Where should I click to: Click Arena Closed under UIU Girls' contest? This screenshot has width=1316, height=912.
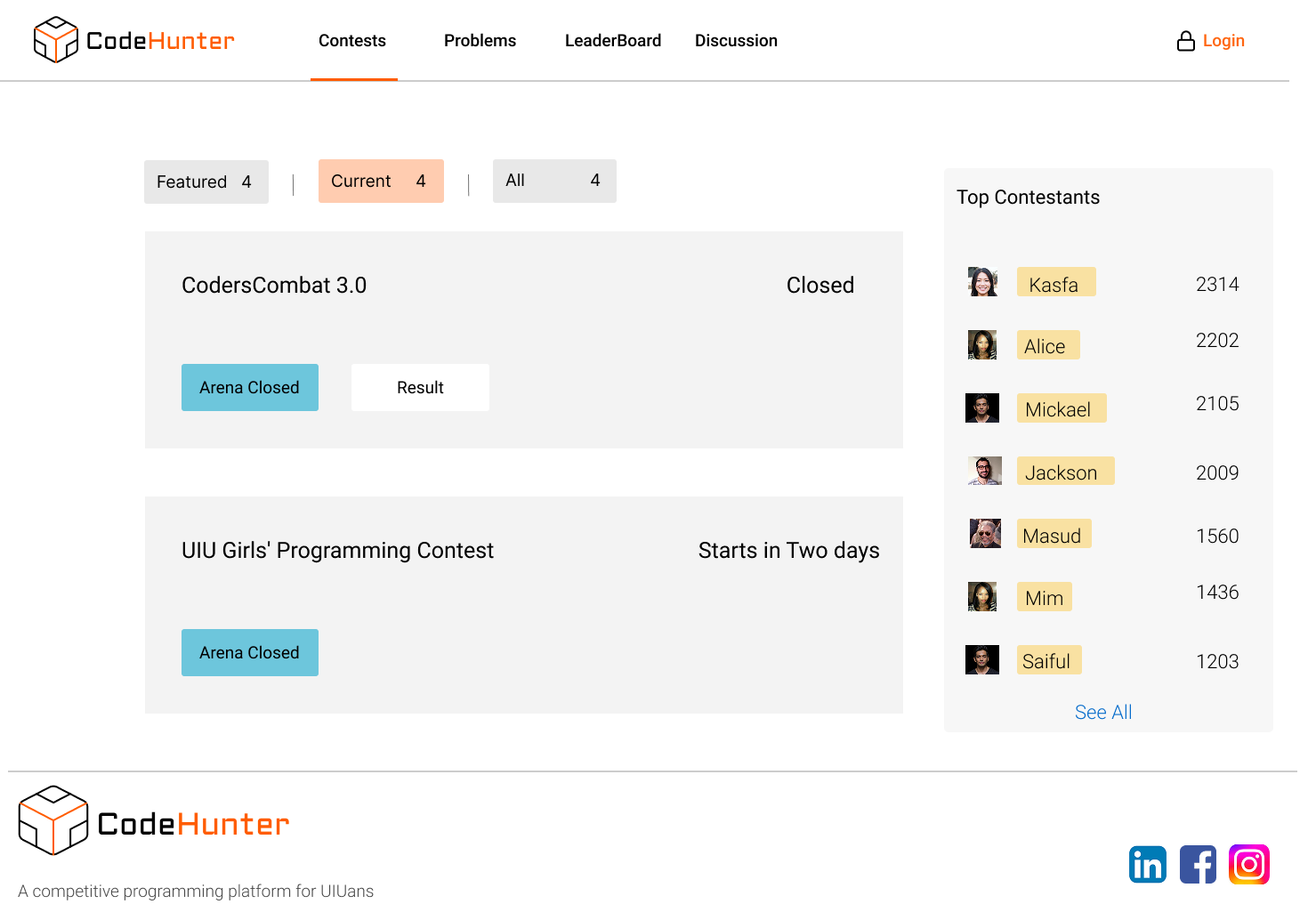249,653
